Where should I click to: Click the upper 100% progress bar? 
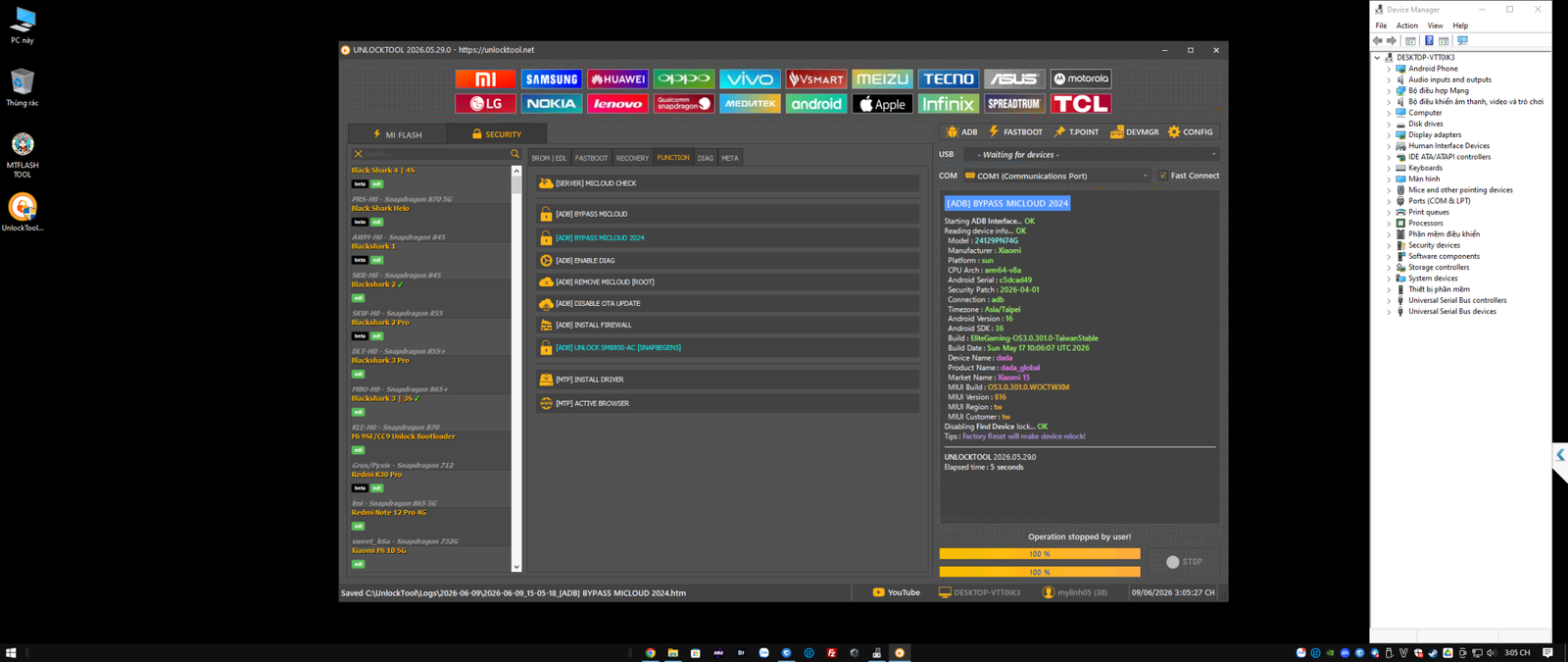tap(1040, 554)
